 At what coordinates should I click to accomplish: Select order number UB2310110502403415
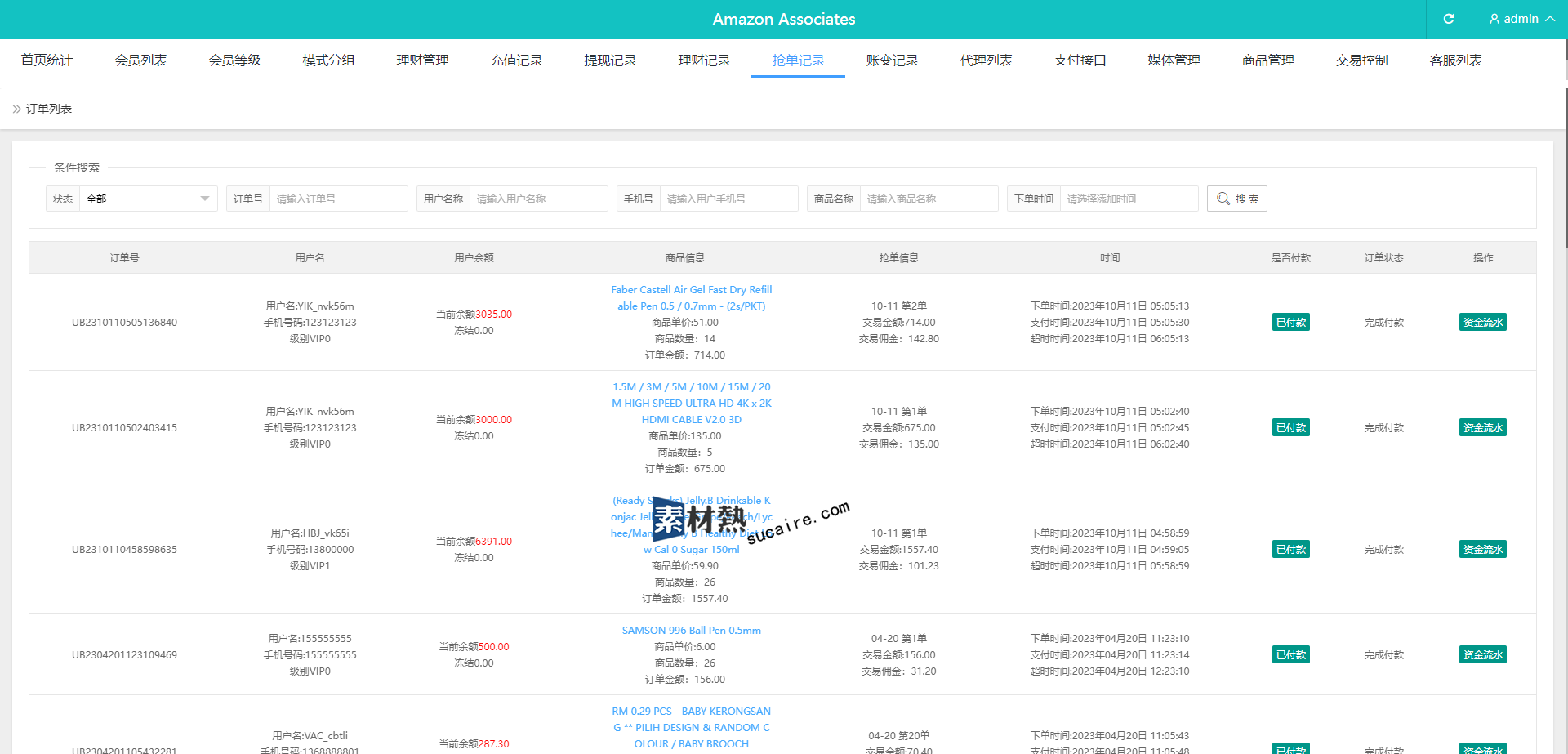click(x=124, y=427)
